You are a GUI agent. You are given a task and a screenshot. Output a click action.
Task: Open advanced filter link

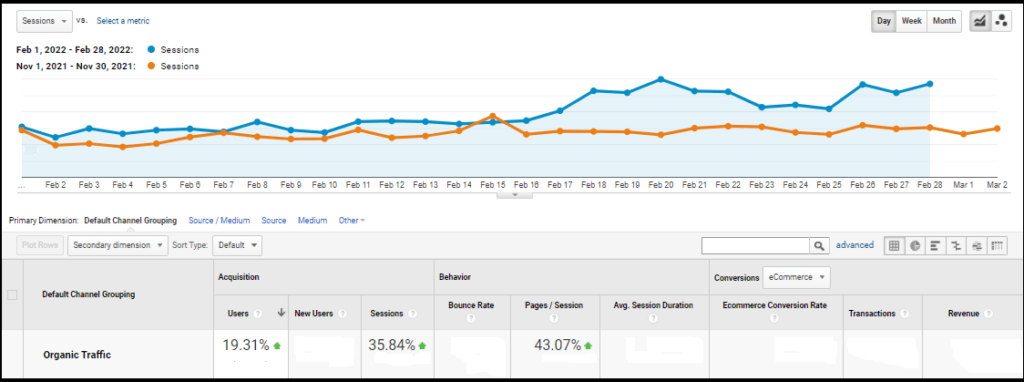coord(855,246)
